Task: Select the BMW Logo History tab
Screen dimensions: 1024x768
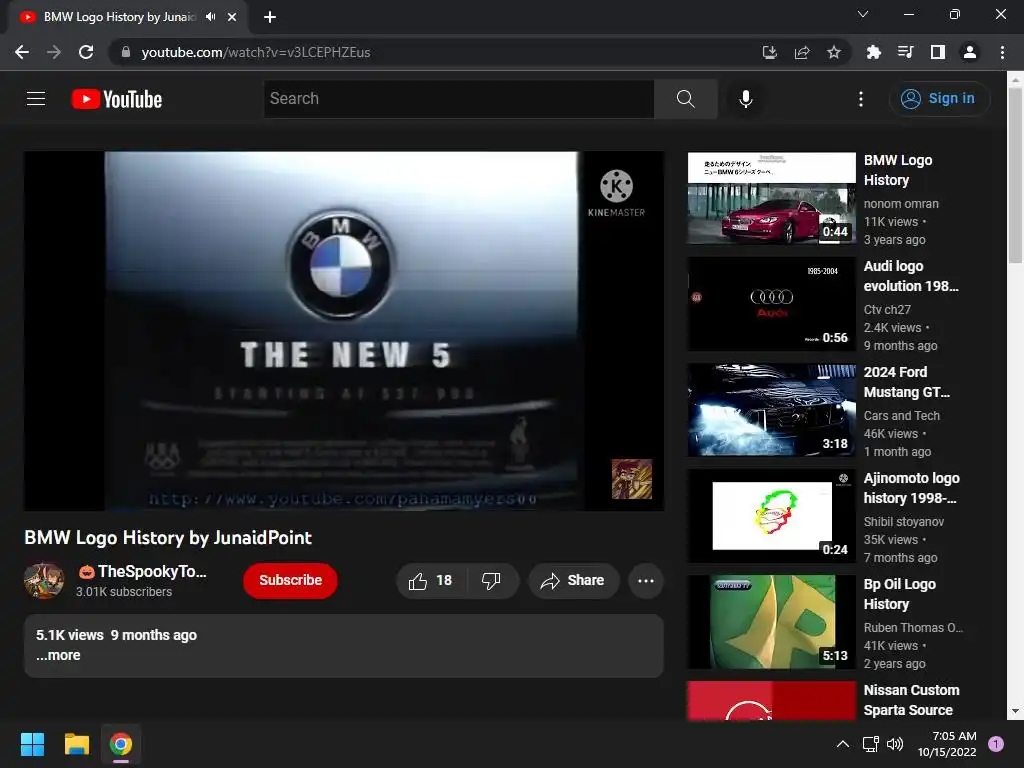Action: point(128,18)
